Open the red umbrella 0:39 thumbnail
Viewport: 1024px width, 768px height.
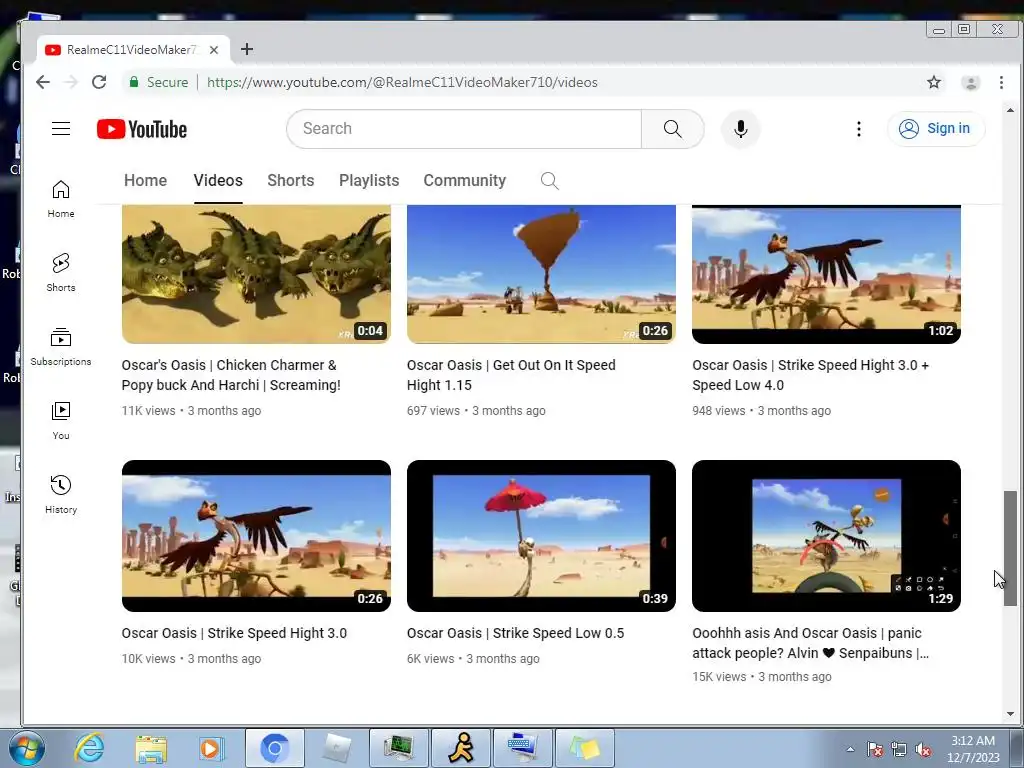541,536
